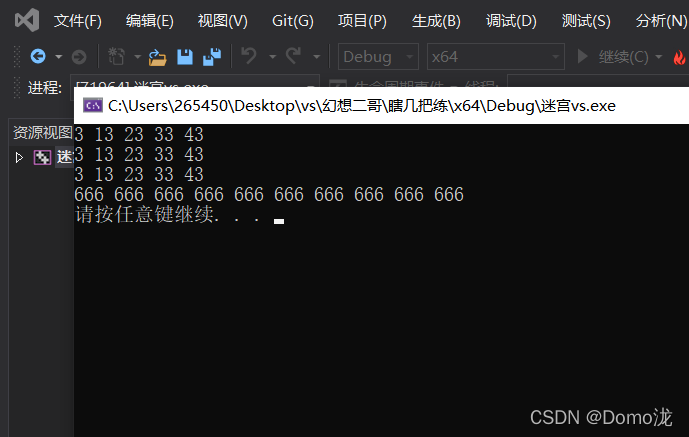The height and width of the screenshot is (437, 689).
Task: Open the 调试(D) menu
Action: click(511, 21)
